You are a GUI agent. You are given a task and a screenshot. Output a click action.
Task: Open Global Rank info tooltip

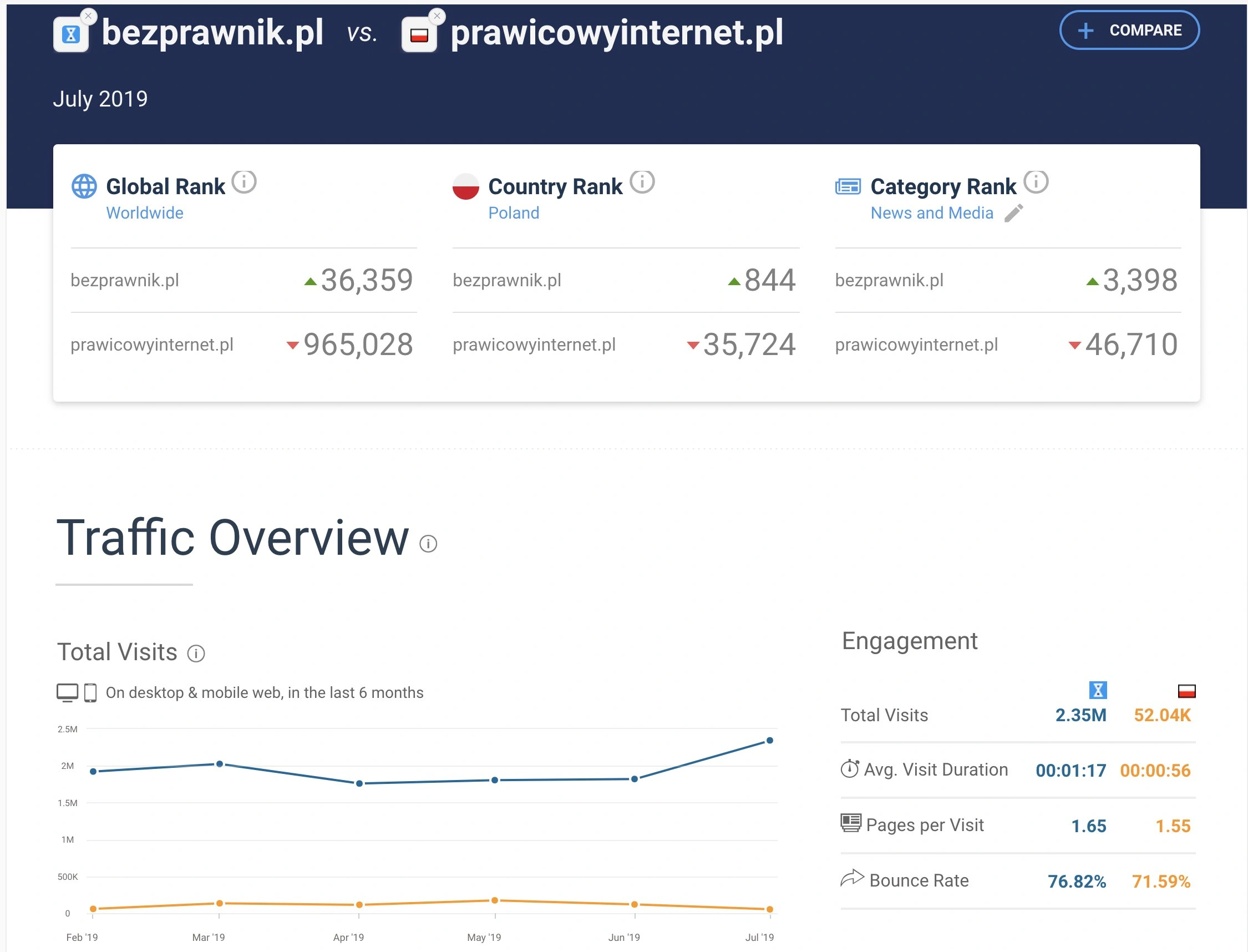coord(244,182)
